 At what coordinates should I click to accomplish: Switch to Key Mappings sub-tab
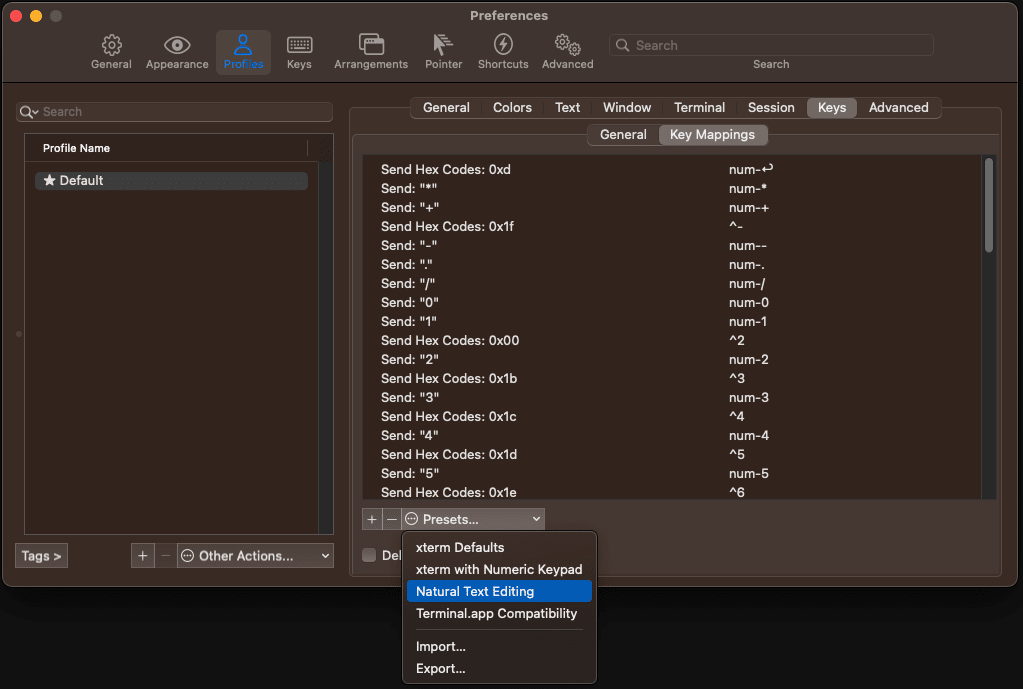pyautogui.click(x=712, y=134)
